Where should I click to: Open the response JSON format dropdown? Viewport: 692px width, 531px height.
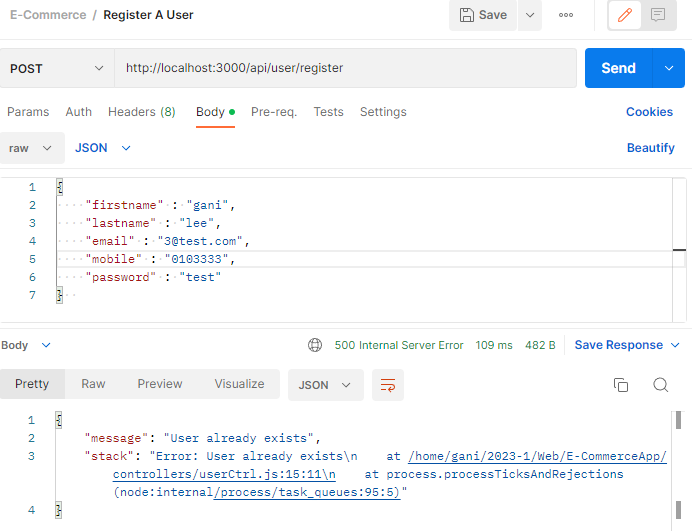(325, 385)
